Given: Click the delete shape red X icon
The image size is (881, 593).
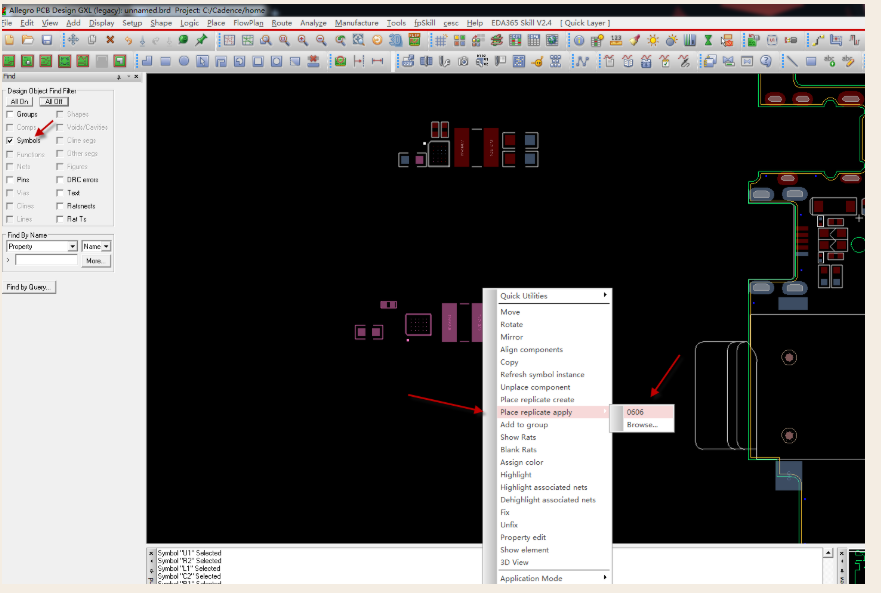Looking at the screenshot, I should pos(314,61).
